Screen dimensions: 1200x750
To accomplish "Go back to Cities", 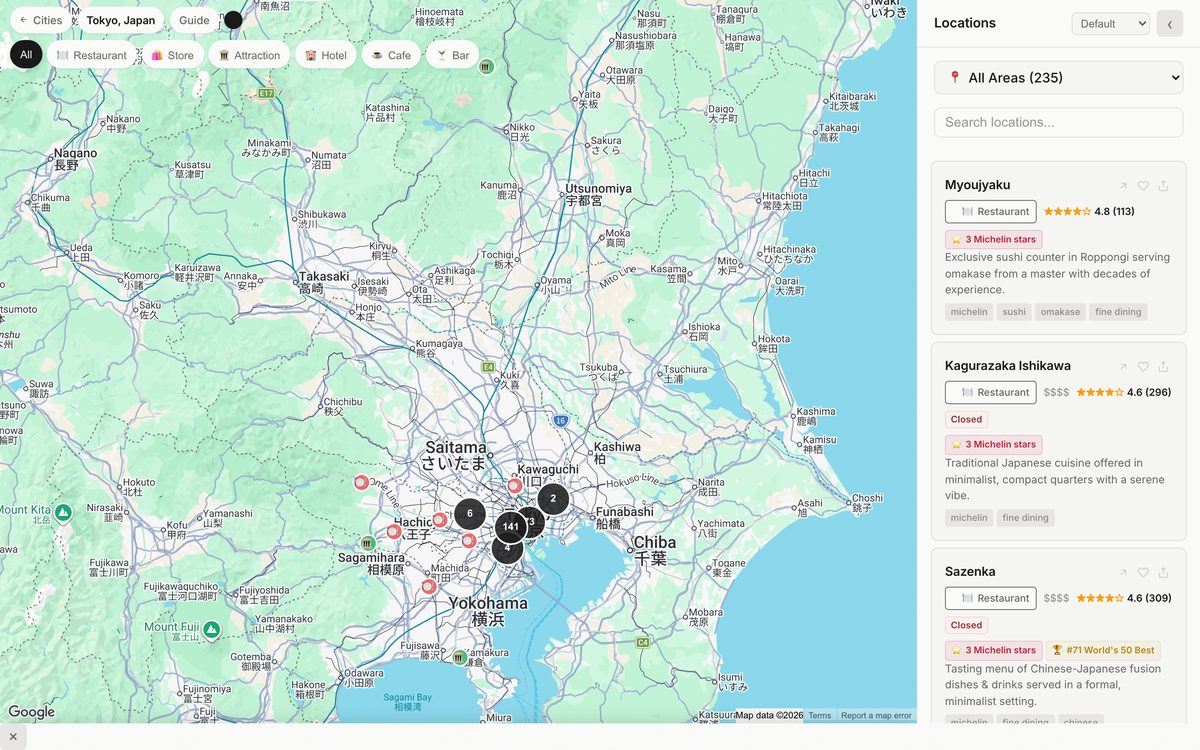I will (40, 20).
